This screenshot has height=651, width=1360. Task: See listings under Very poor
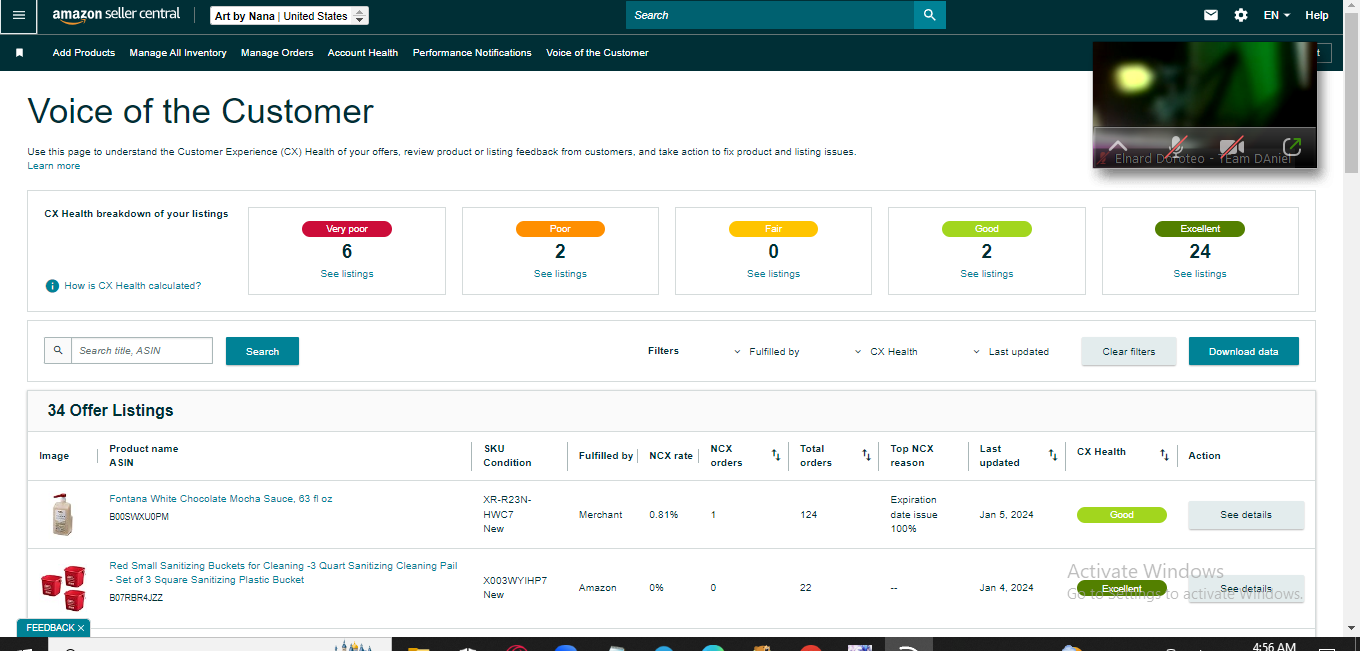(347, 274)
